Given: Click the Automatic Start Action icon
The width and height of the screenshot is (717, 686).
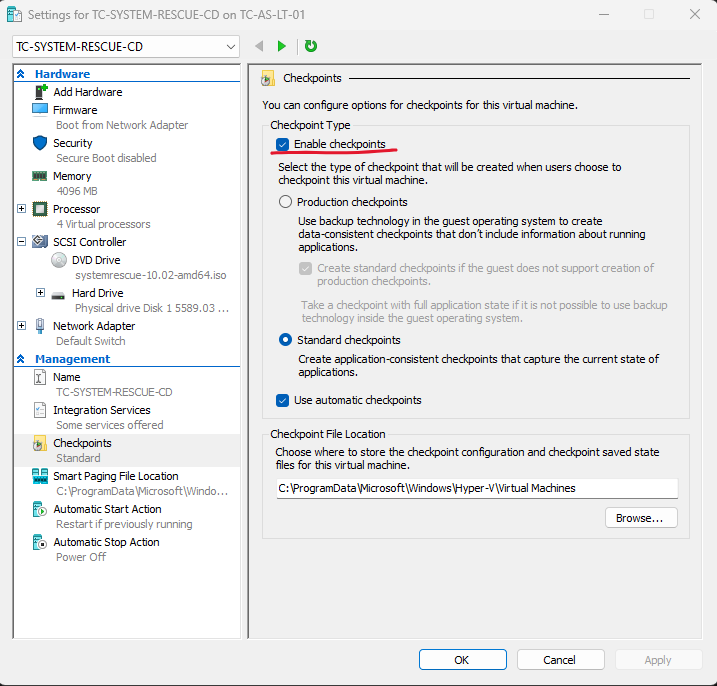Looking at the screenshot, I should (x=40, y=509).
